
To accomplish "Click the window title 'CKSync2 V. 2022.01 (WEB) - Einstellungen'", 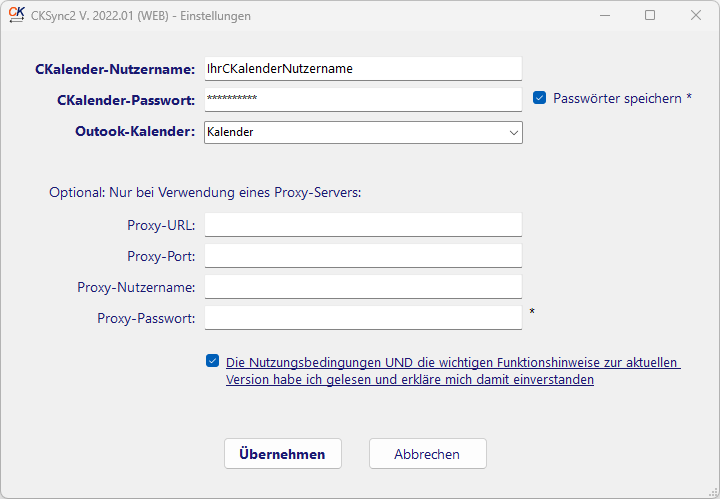I will click(x=141, y=16).
